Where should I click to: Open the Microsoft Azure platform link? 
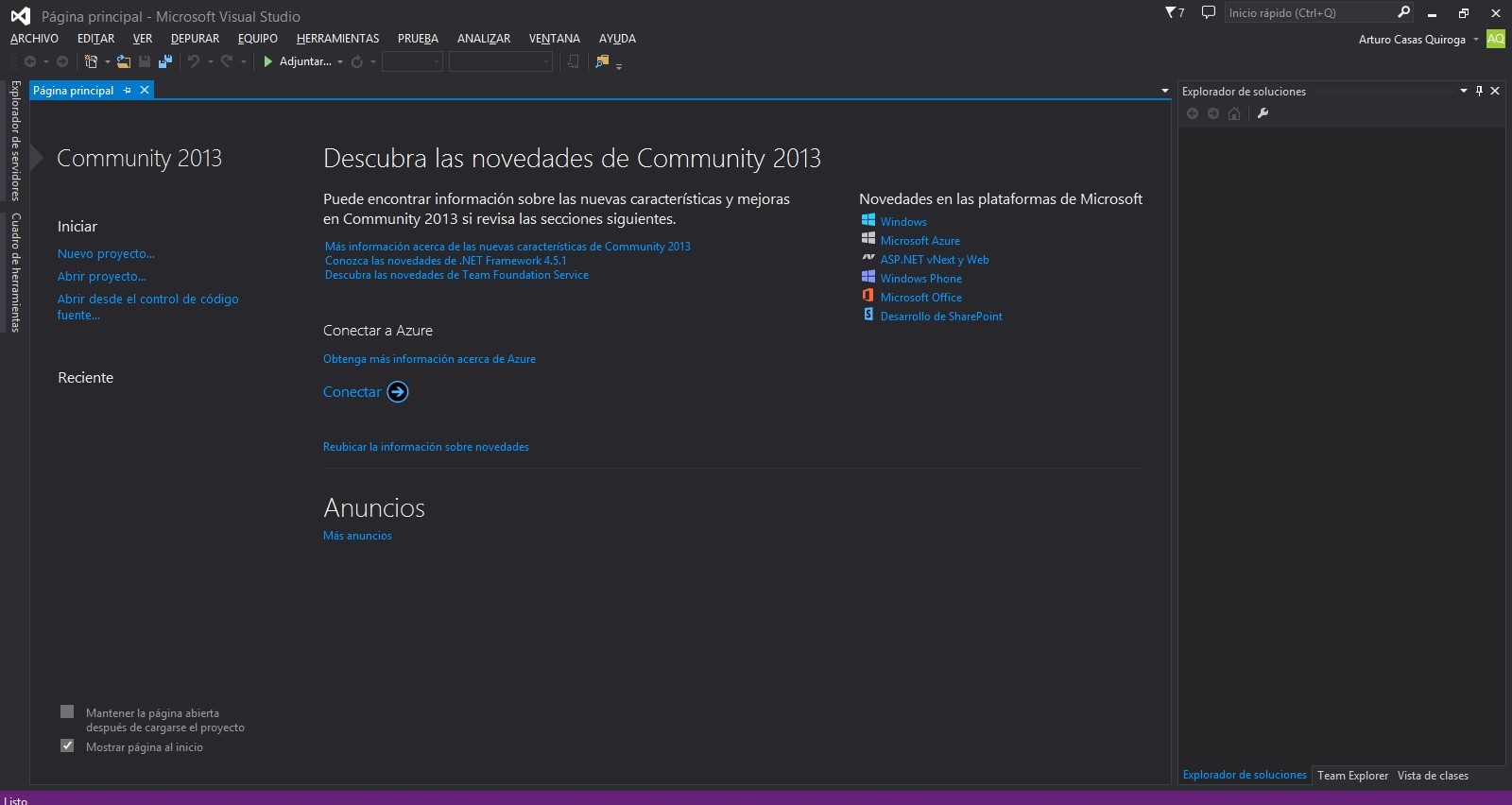[919, 241]
